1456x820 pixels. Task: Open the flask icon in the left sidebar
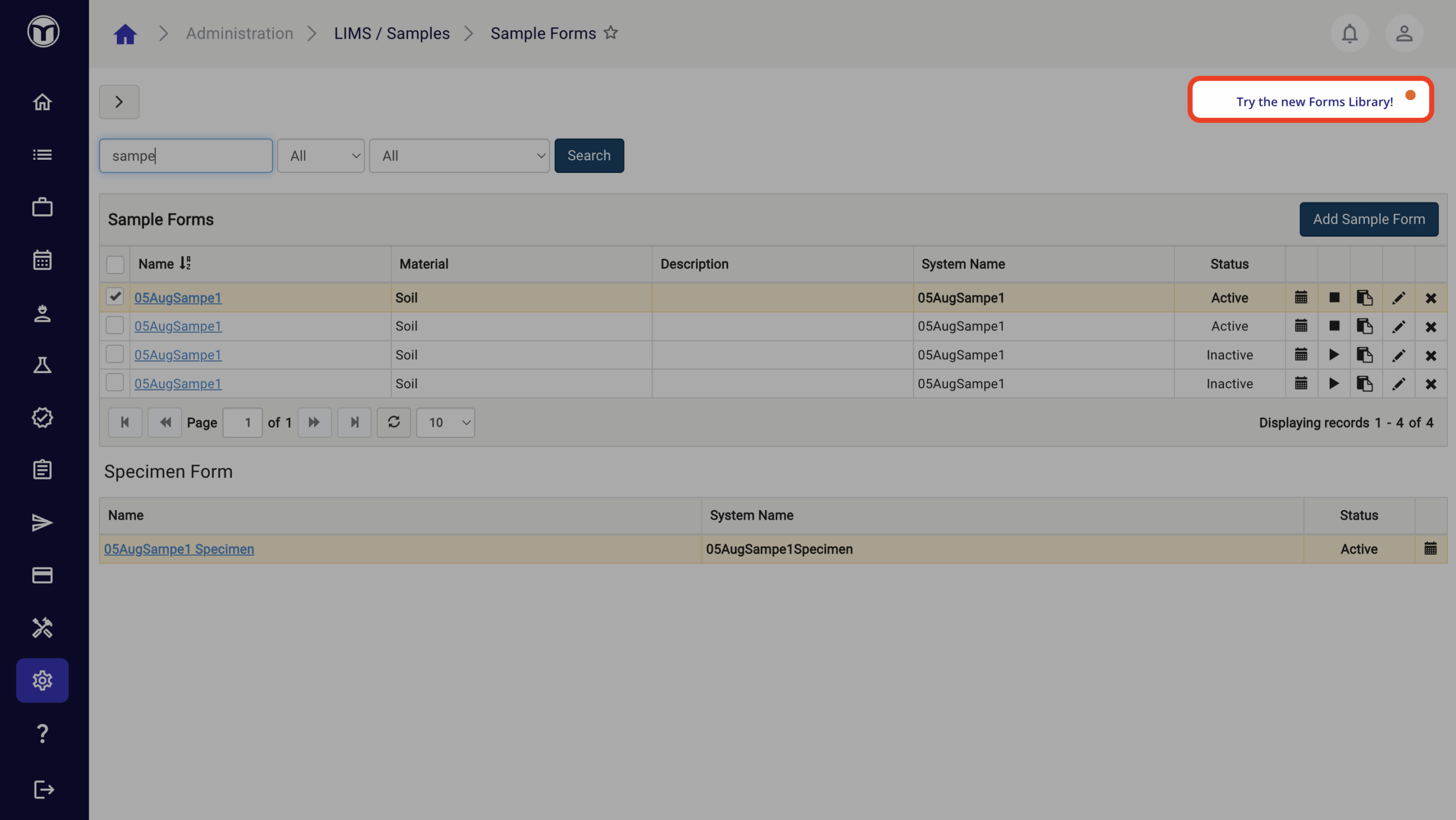coord(42,365)
